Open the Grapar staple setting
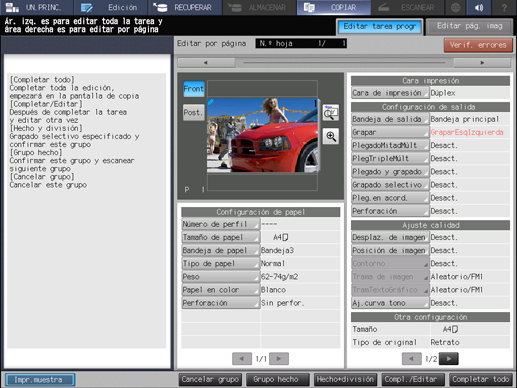 point(390,132)
